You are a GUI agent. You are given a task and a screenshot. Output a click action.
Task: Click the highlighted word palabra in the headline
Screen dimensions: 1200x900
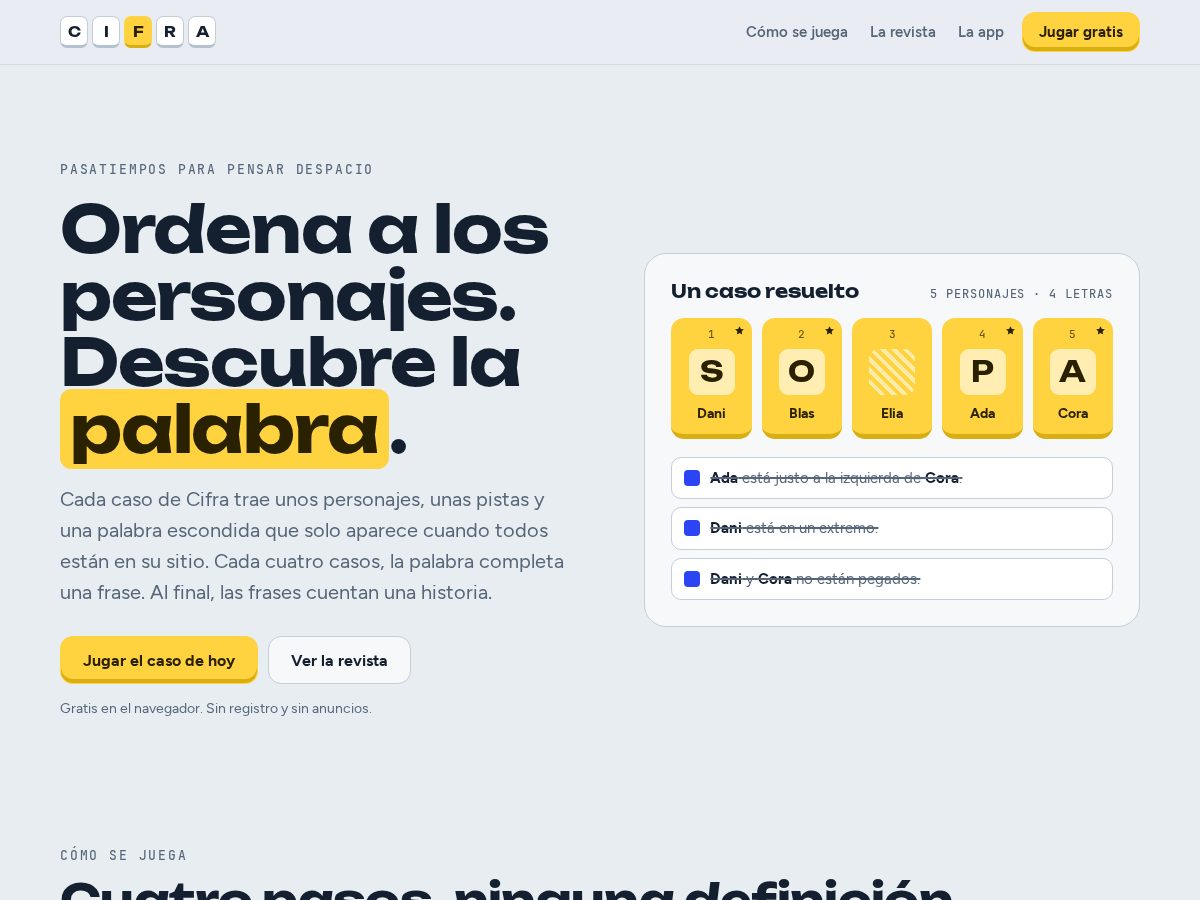click(x=224, y=429)
